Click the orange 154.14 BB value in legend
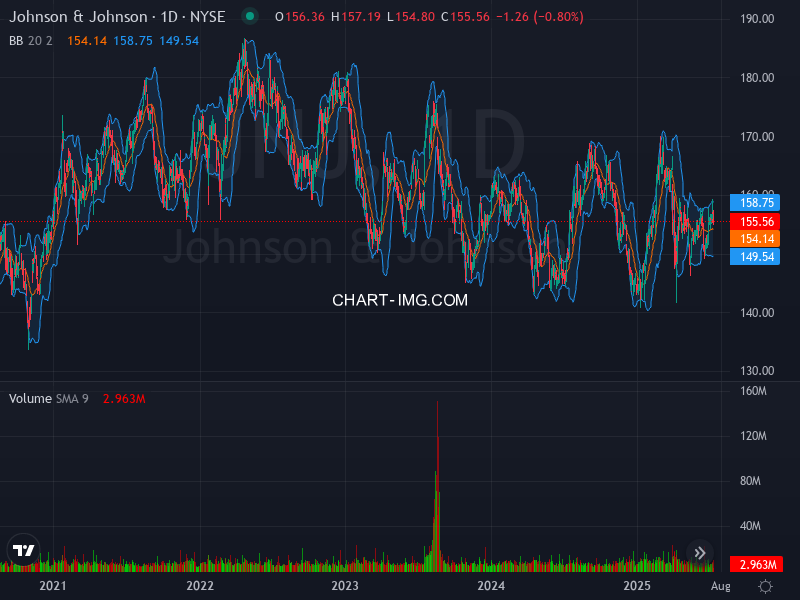The image size is (800, 600). pos(87,41)
